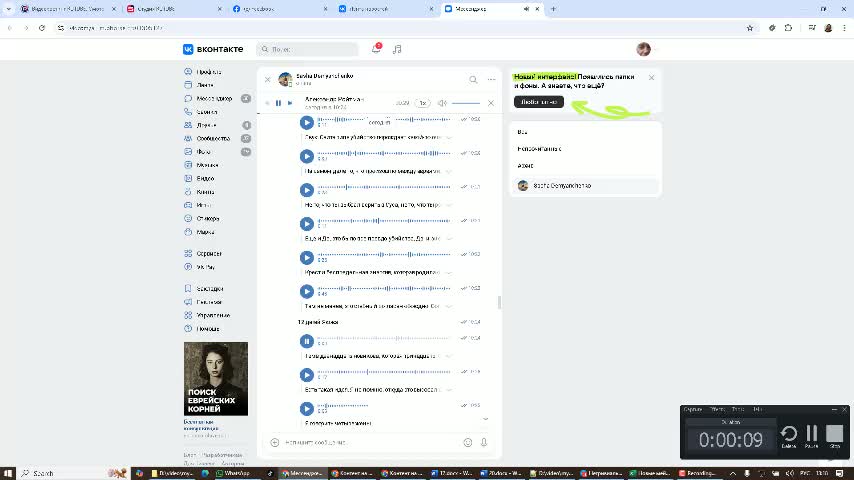
Task: Reload the page in the browser
Action: click(42, 28)
